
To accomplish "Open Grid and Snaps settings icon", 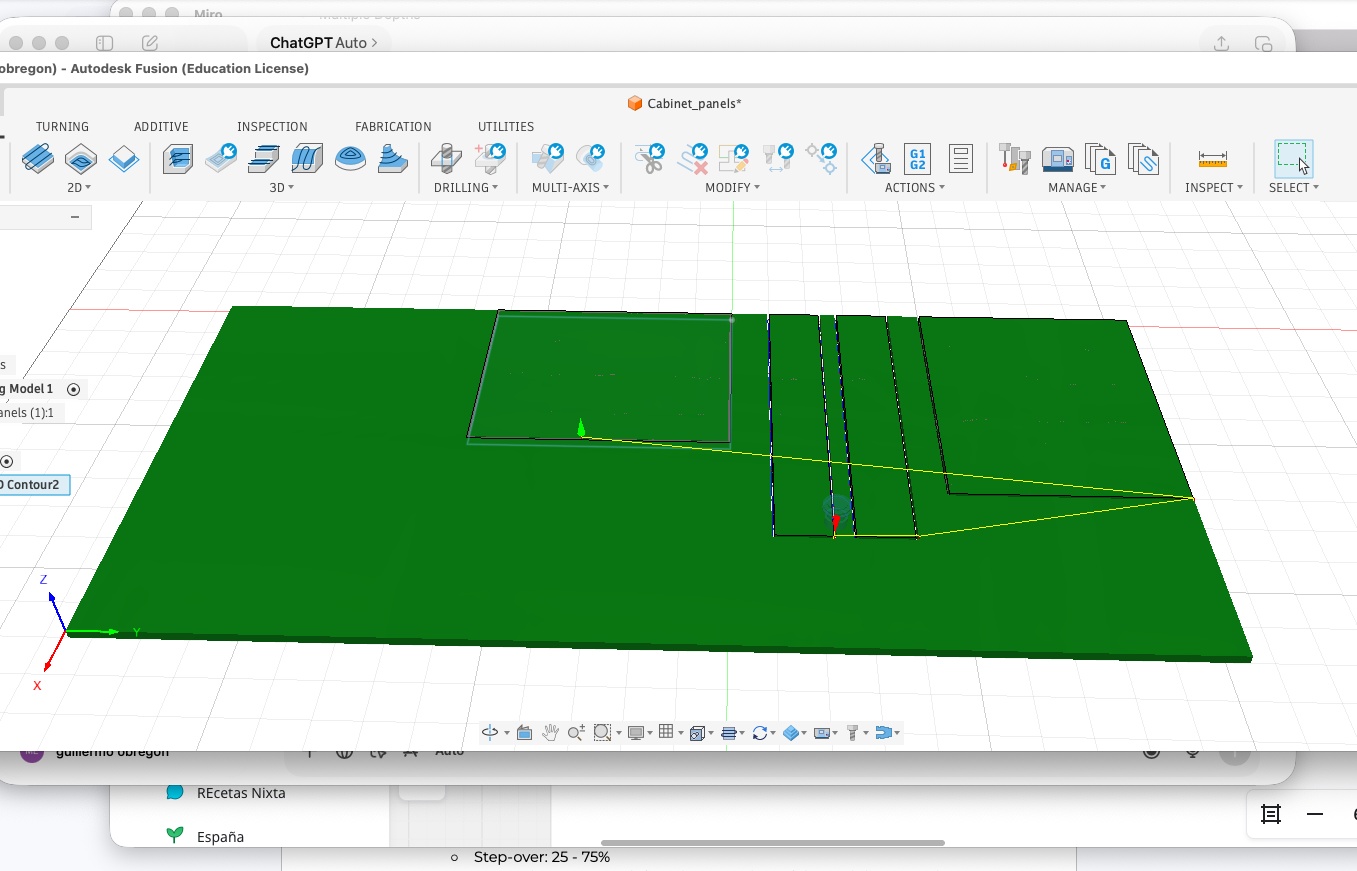I will point(666,733).
